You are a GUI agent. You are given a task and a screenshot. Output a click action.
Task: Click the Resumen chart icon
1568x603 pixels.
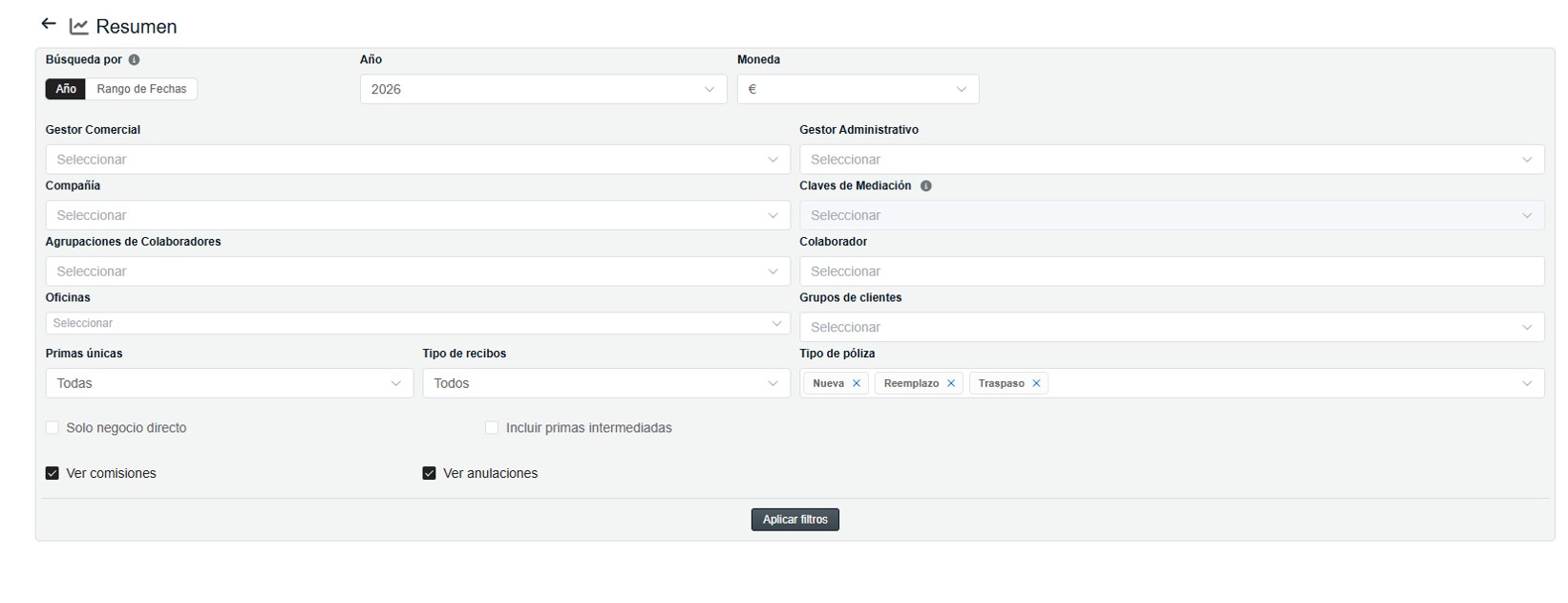[x=78, y=27]
